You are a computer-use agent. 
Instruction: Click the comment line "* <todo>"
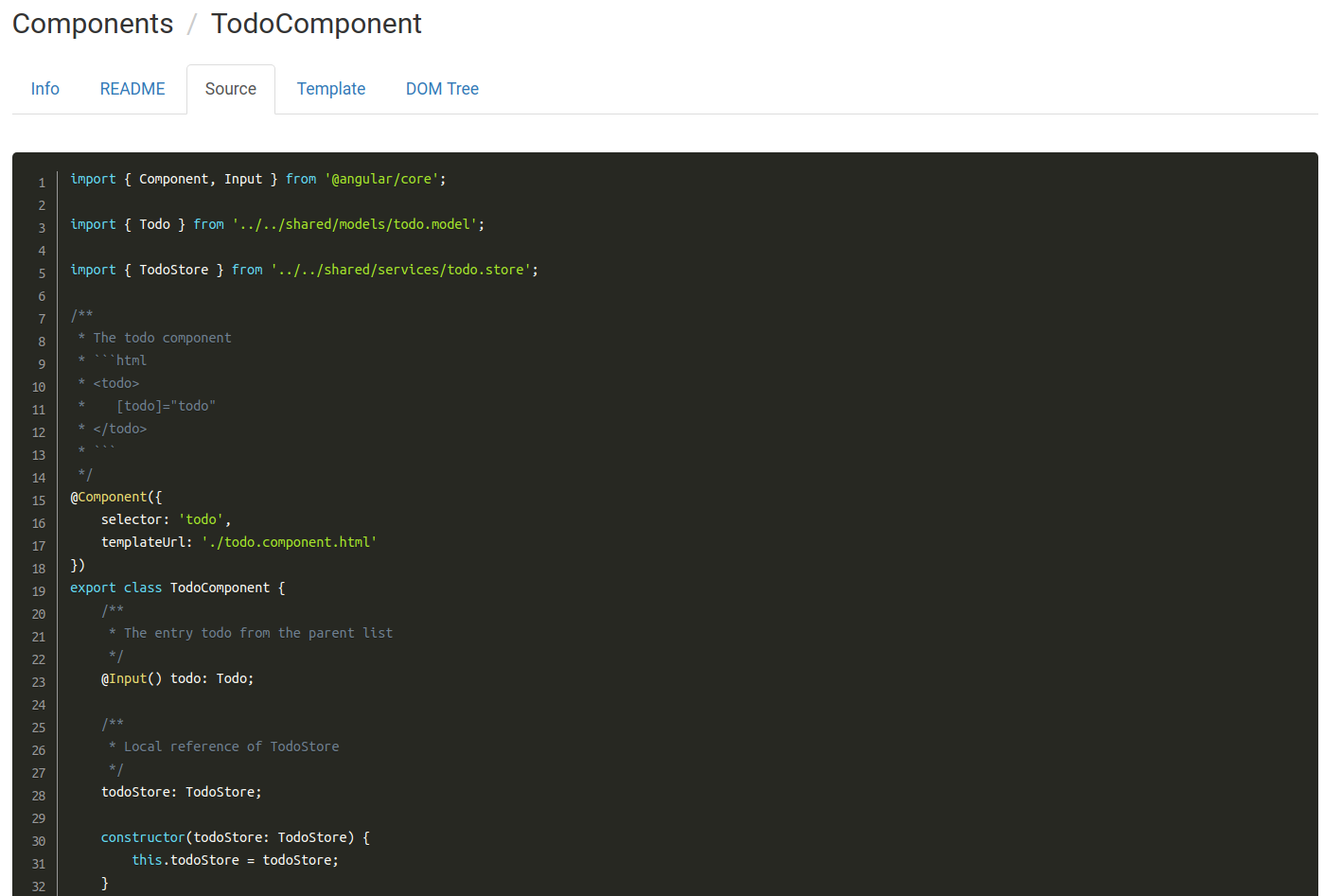[x=109, y=383]
